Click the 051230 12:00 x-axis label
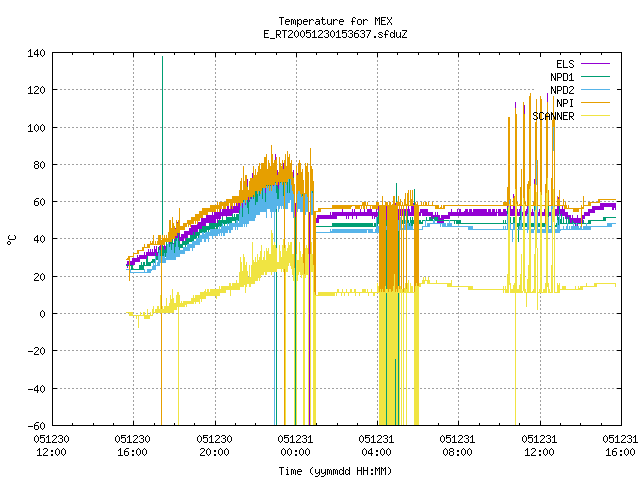 click(x=51, y=446)
